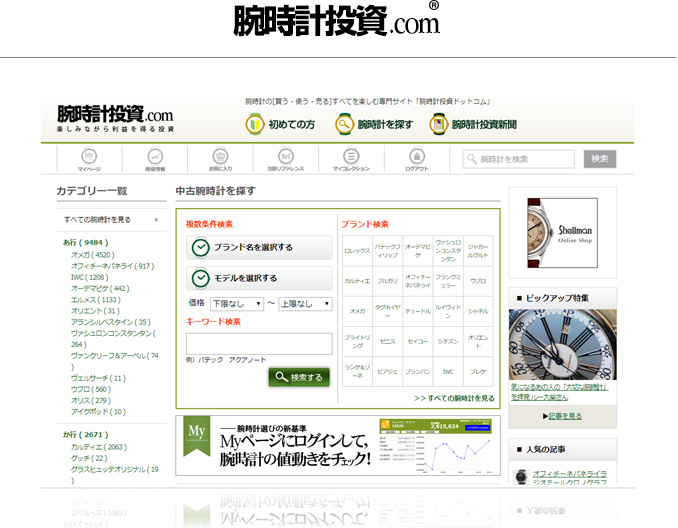The image size is (678, 528).
Task: Click watch thumbnail beside オフィチーネパネライラ article
Action: (x=521, y=477)
